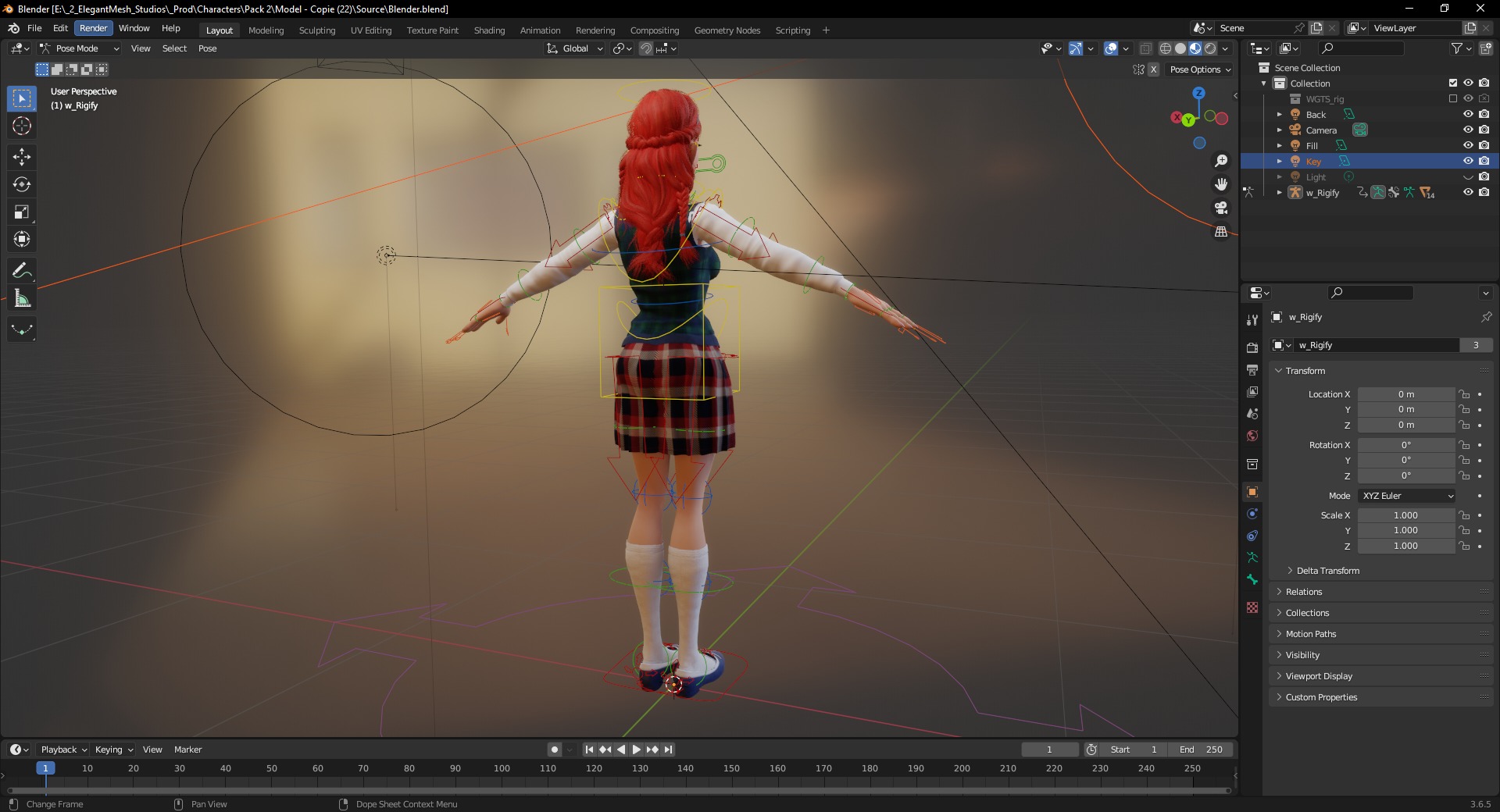Select the Cursor tool in toolbar
Screen dimensions: 1500x812
point(22,126)
